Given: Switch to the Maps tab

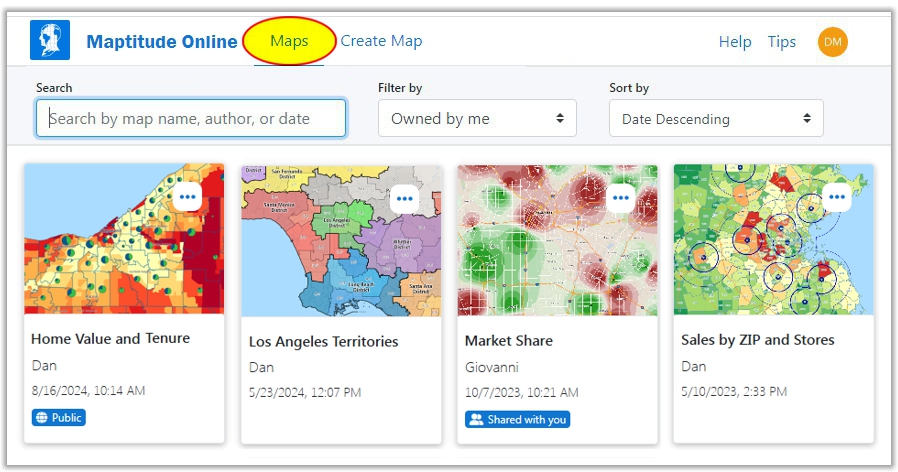Looking at the screenshot, I should (289, 42).
